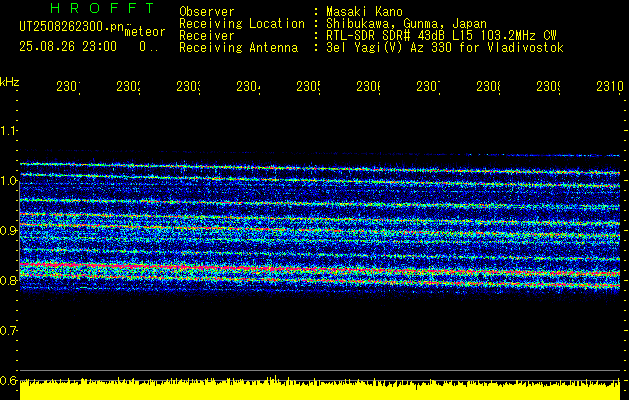Click the Receiving Antenna label
This screenshot has height=400, width=629.
(x=239, y=48)
